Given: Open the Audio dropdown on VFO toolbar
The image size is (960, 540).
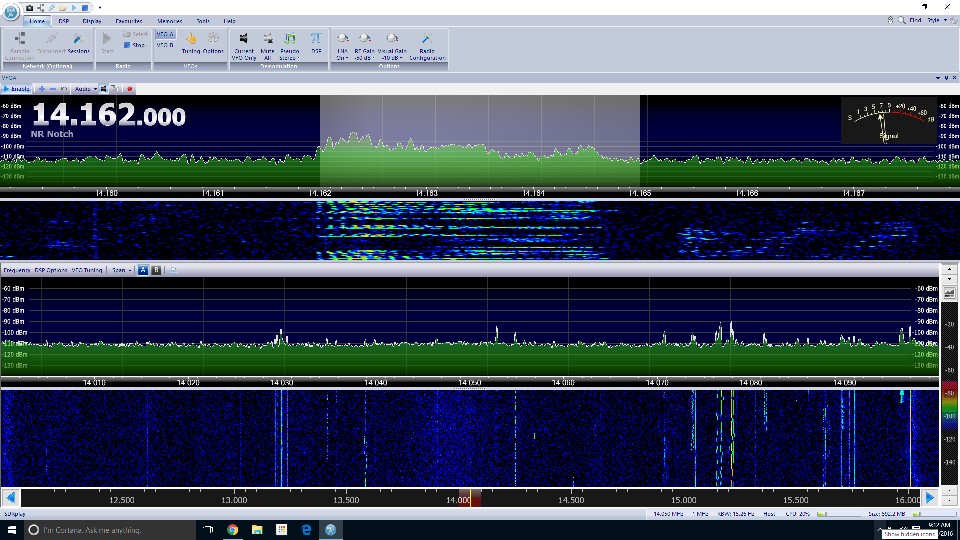Looking at the screenshot, I should [86, 89].
